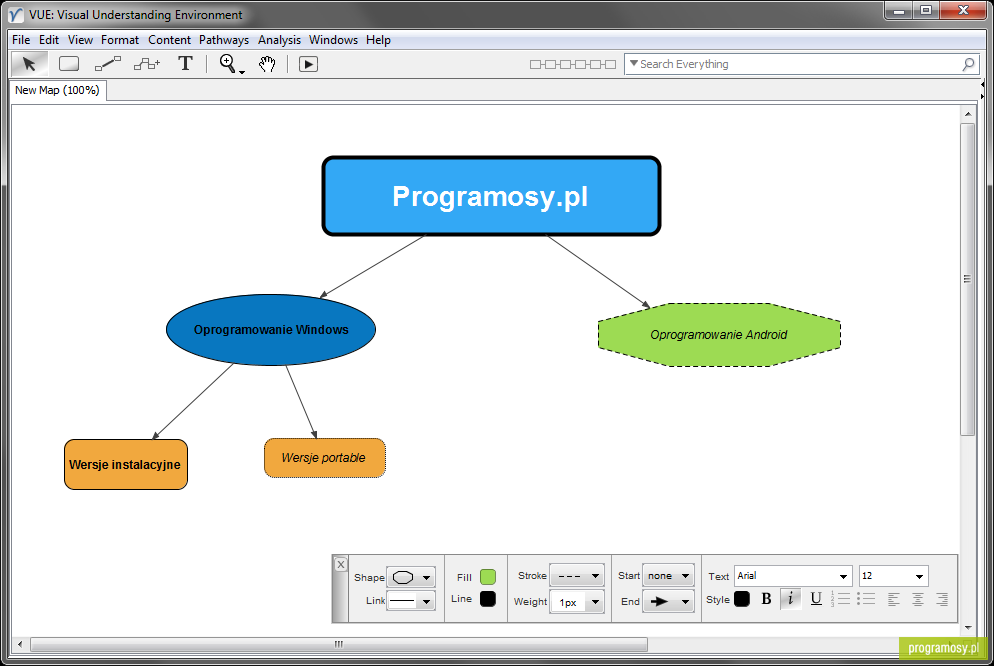Open the End arrow dropdown
Viewport: 994px width, 666px height.
click(x=668, y=601)
